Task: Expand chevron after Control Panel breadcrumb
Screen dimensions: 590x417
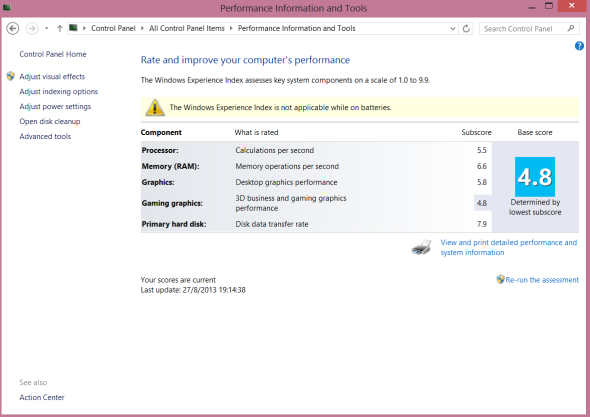Action: coord(142,28)
